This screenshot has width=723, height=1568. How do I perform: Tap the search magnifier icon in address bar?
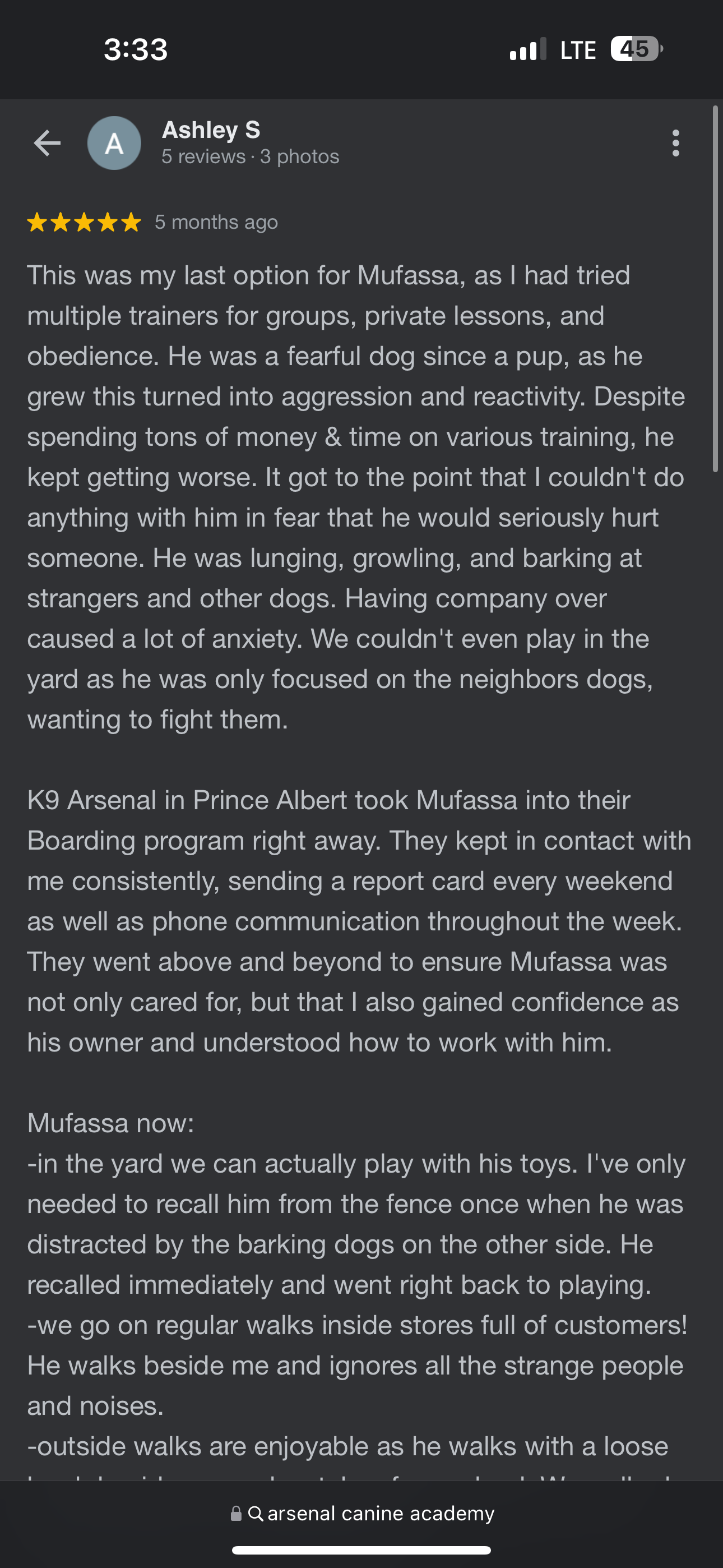pyautogui.click(x=256, y=1514)
